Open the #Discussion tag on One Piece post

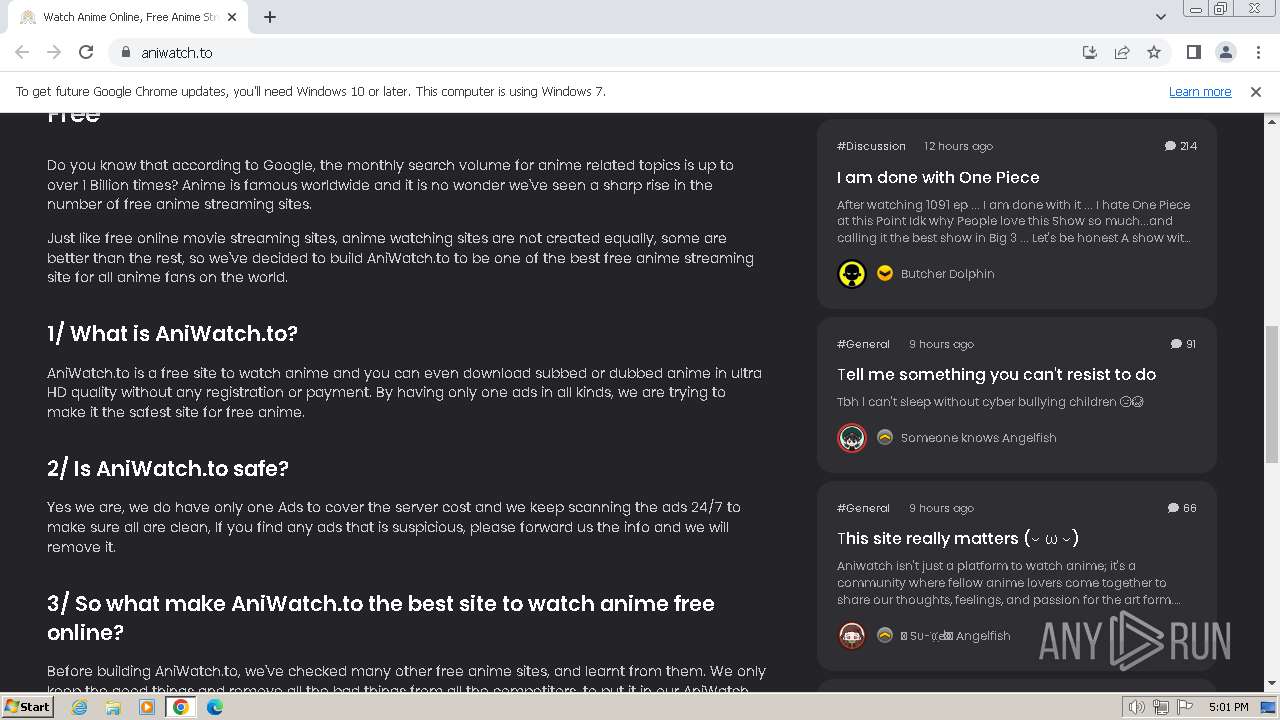coord(871,146)
